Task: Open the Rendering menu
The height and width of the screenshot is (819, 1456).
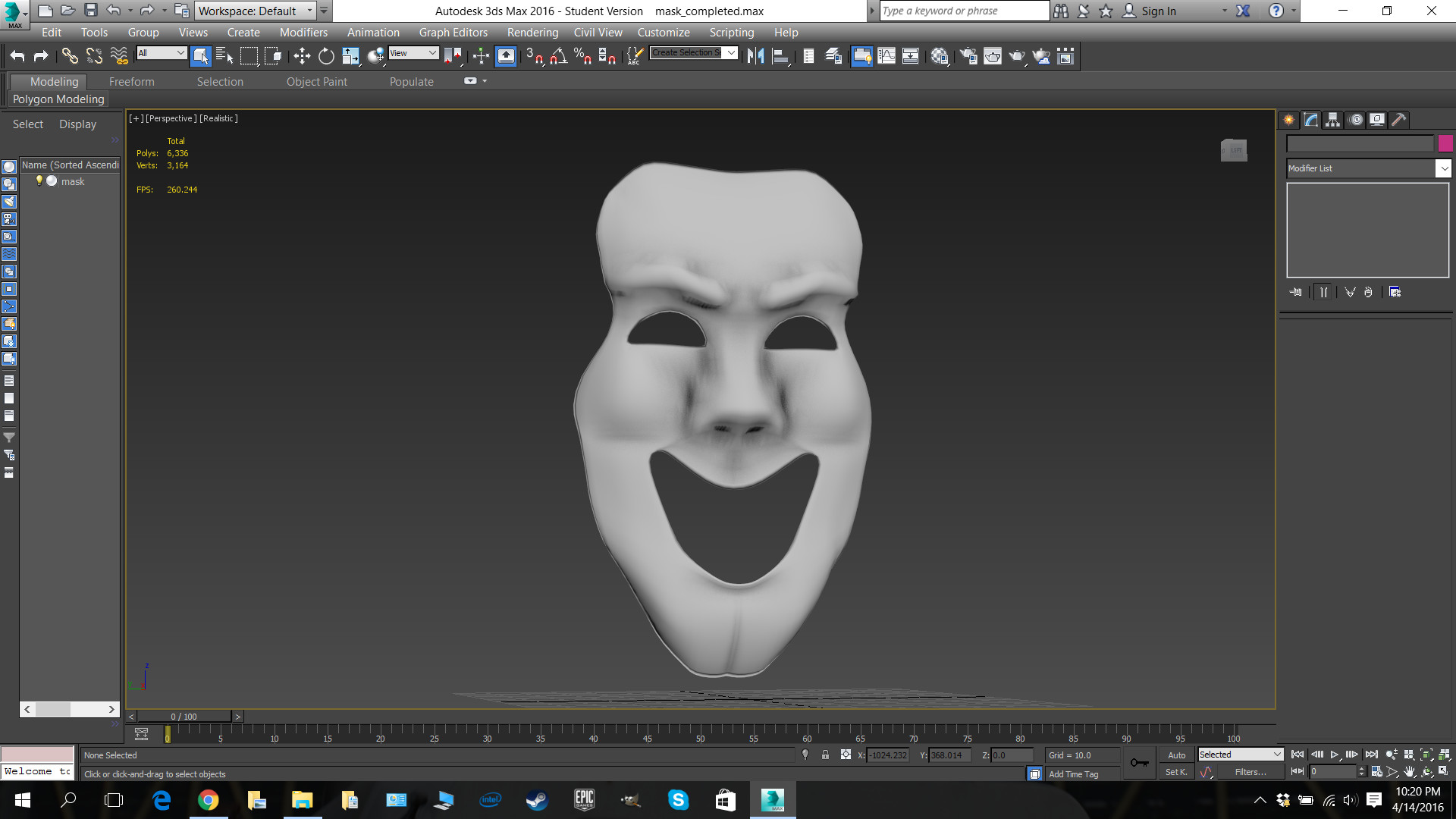Action: click(532, 32)
